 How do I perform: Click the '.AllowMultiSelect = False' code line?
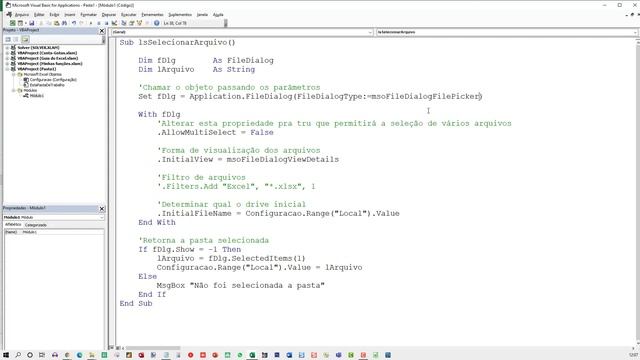[x=215, y=133]
